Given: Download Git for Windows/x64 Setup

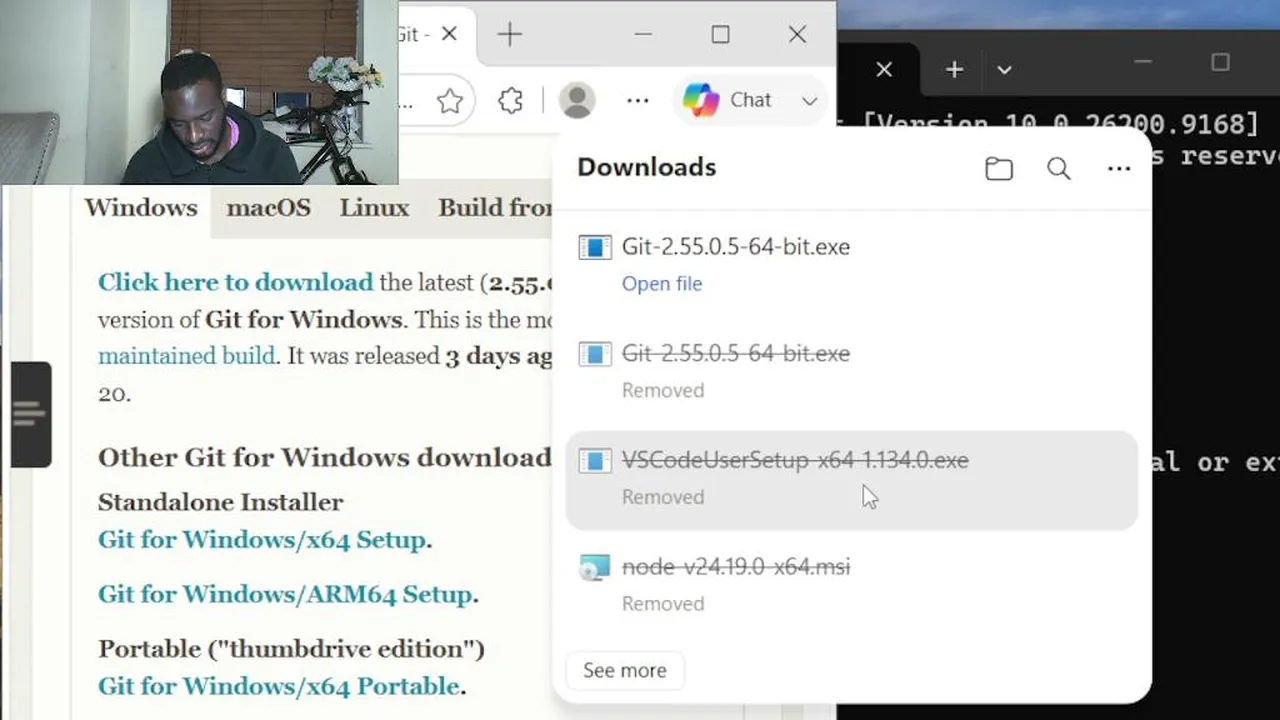Looking at the screenshot, I should [x=262, y=540].
